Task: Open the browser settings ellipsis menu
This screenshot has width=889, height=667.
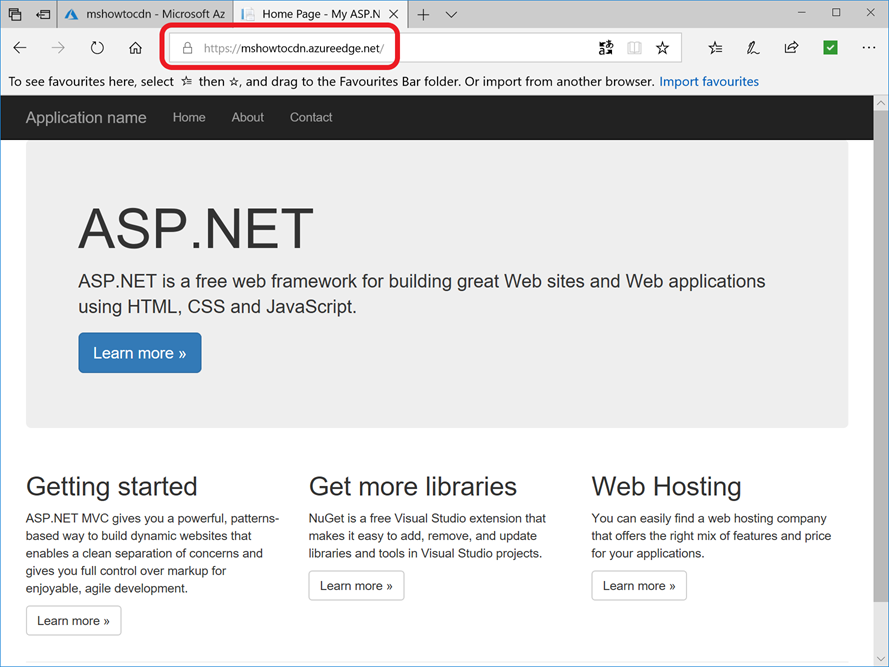Action: tap(869, 48)
